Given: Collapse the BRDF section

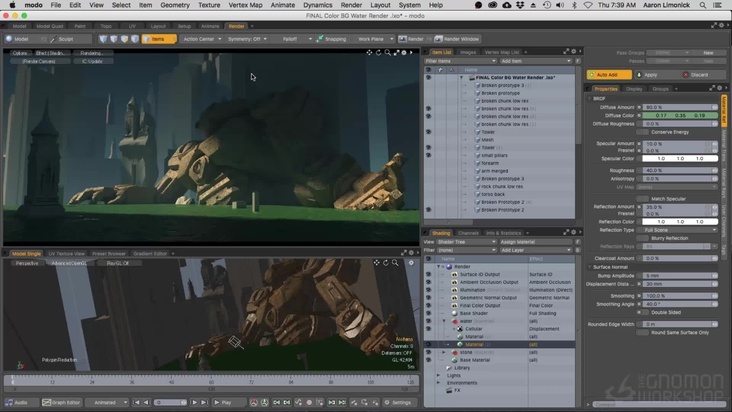Looking at the screenshot, I should point(589,99).
